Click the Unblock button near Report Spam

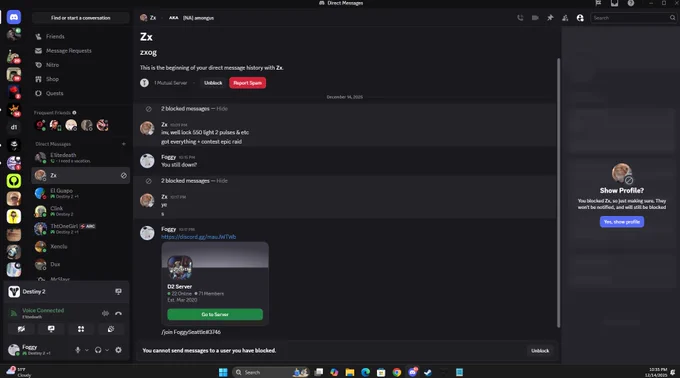click(213, 83)
